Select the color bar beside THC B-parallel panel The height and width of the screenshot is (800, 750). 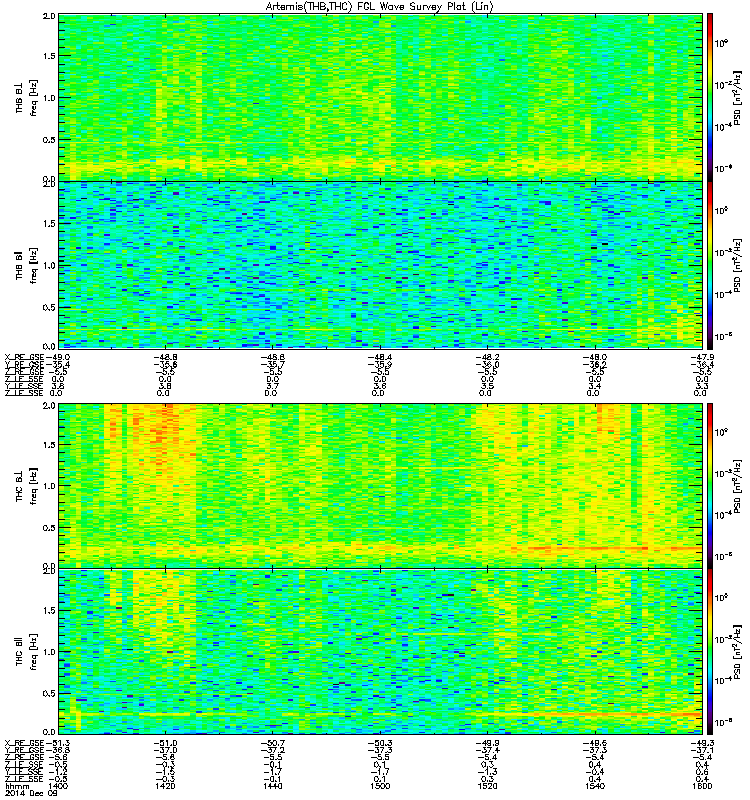click(710, 652)
